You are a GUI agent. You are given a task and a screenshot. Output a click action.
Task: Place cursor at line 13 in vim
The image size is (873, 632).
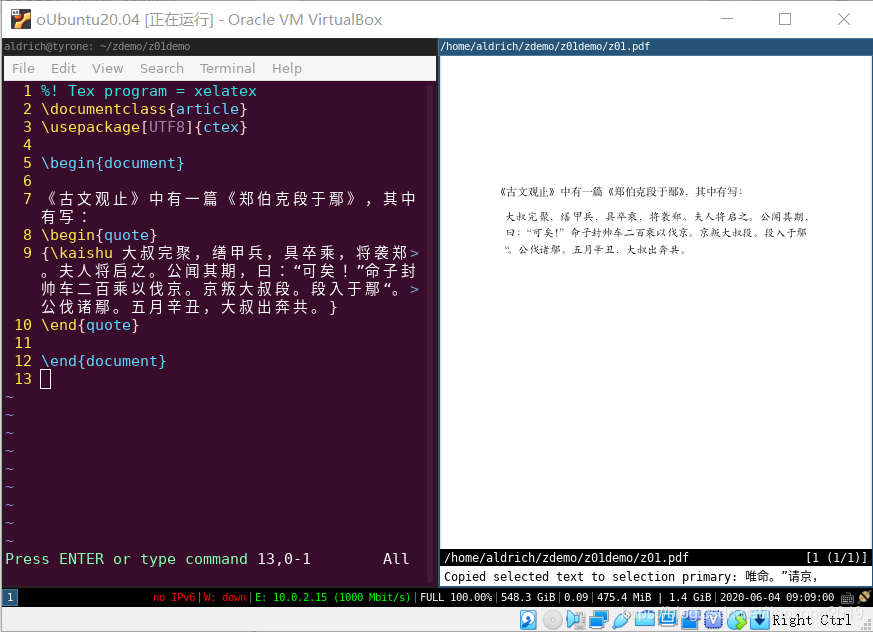[x=46, y=379]
